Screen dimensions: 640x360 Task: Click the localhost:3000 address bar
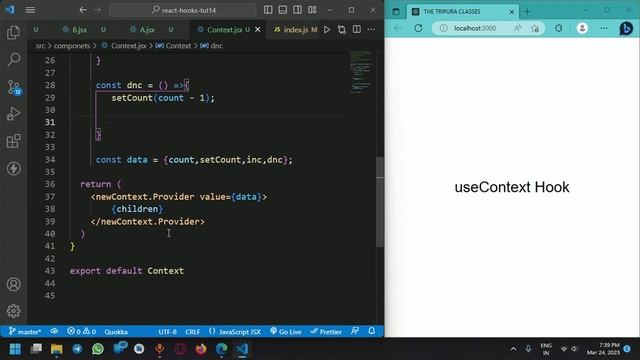476,28
